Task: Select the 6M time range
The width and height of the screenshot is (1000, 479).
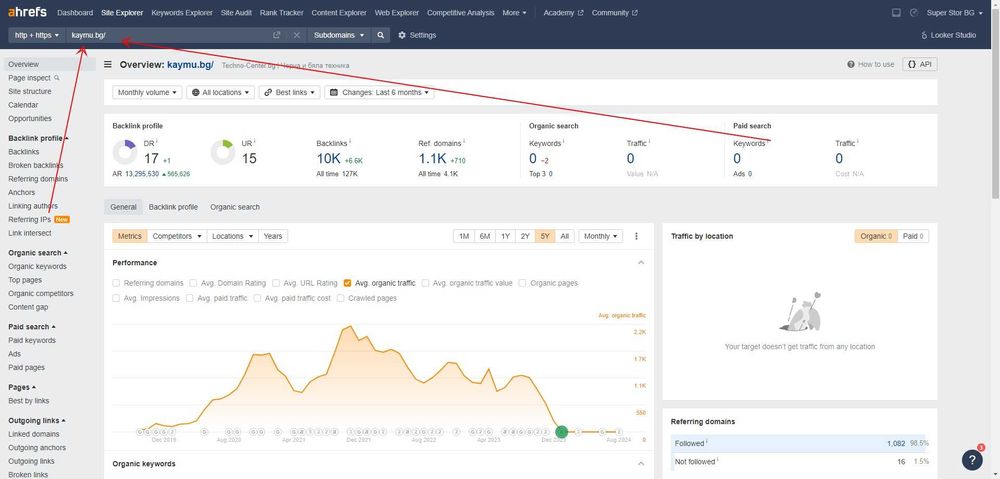Action: coord(485,236)
